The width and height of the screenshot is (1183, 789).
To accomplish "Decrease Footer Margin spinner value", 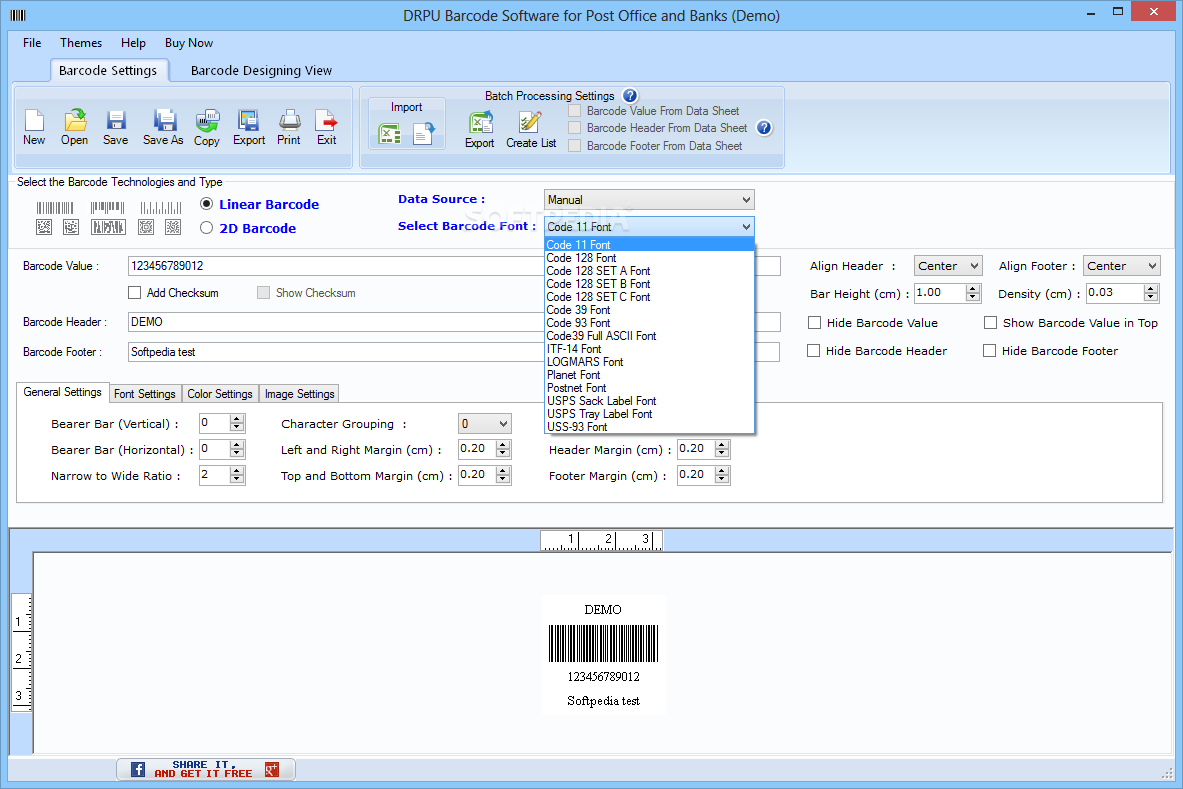I will (722, 480).
